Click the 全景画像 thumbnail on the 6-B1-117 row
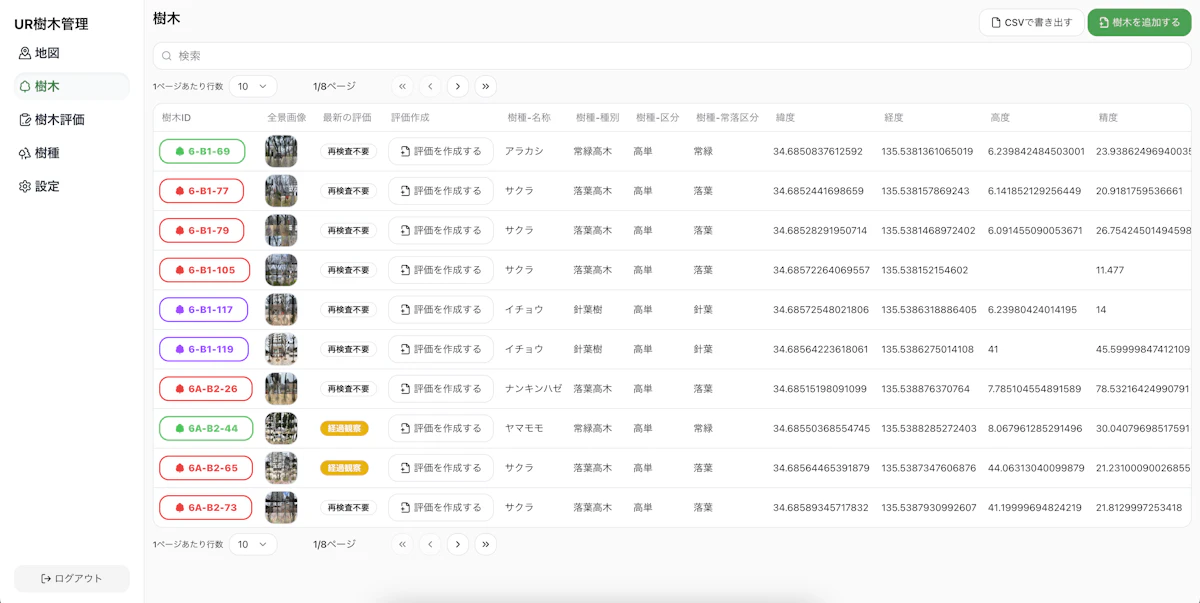 tap(281, 309)
